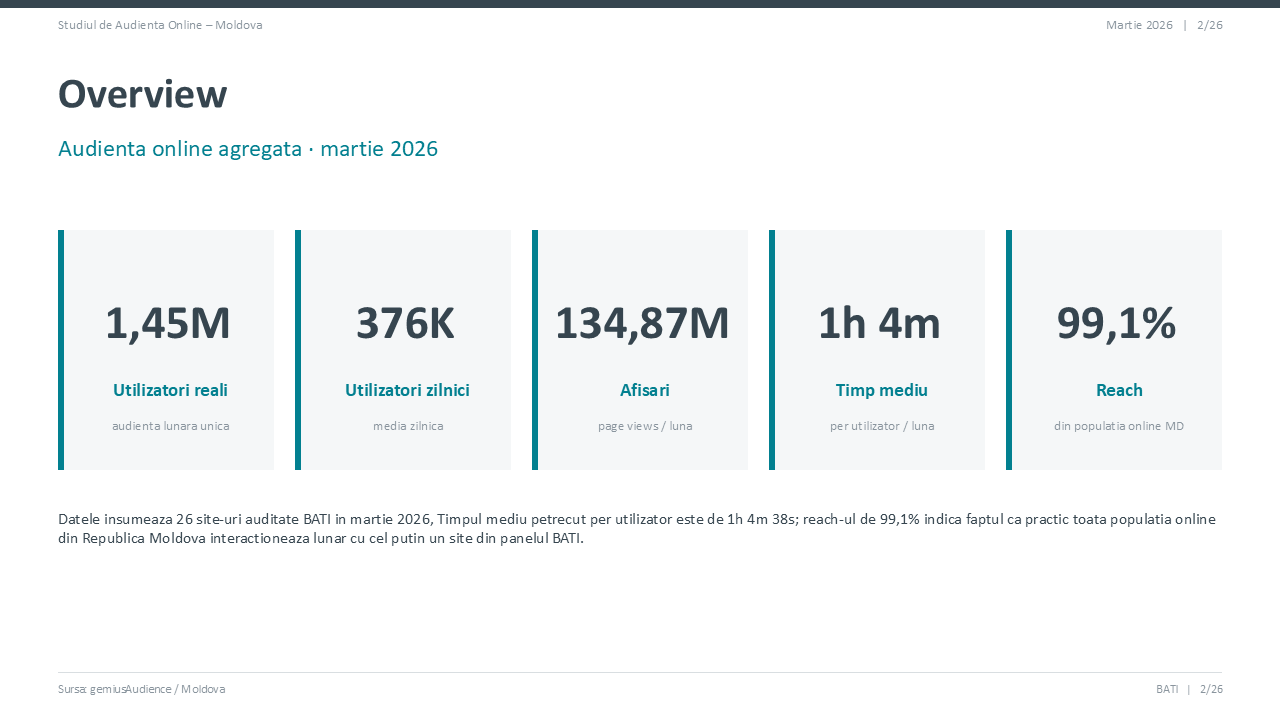Click the large 99,1% figure in the card

(x=1116, y=323)
